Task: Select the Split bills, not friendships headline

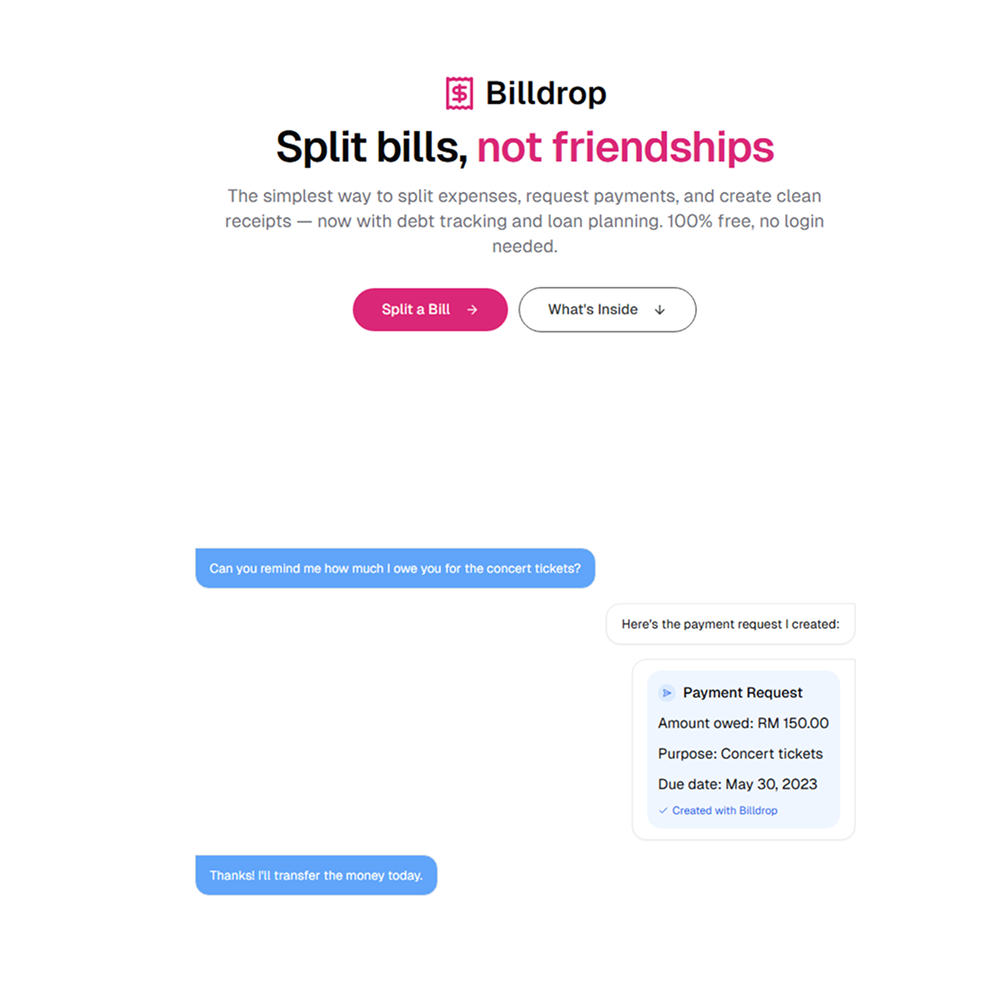Action: [x=525, y=147]
